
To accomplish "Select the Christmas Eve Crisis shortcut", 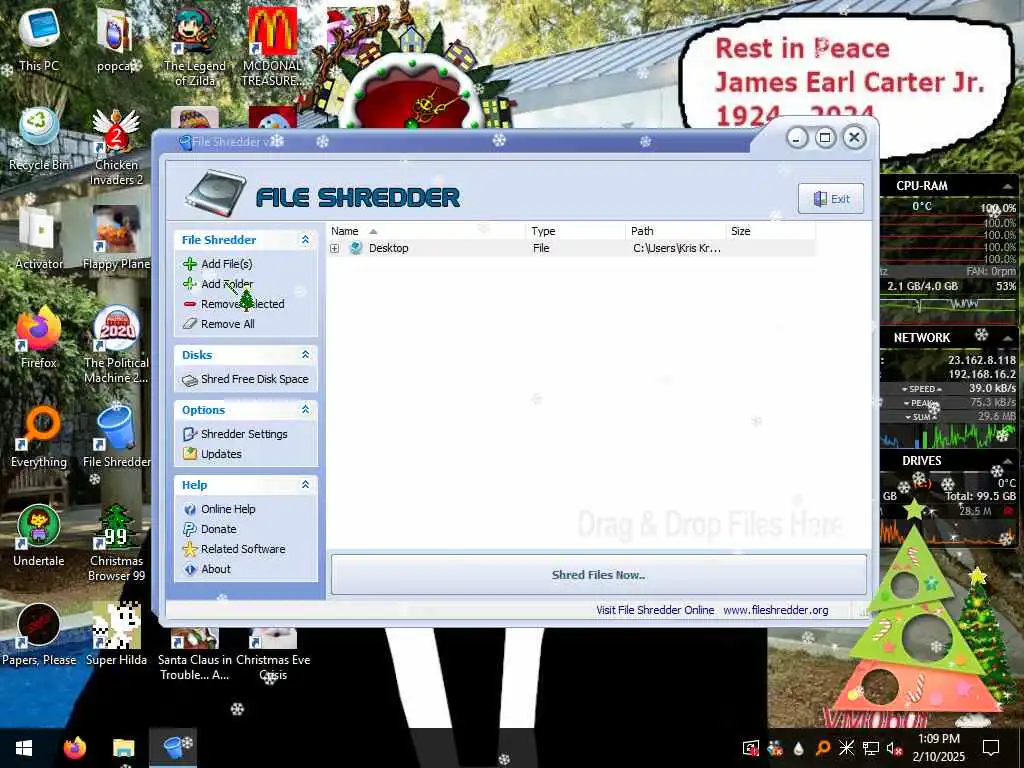I will (x=273, y=655).
